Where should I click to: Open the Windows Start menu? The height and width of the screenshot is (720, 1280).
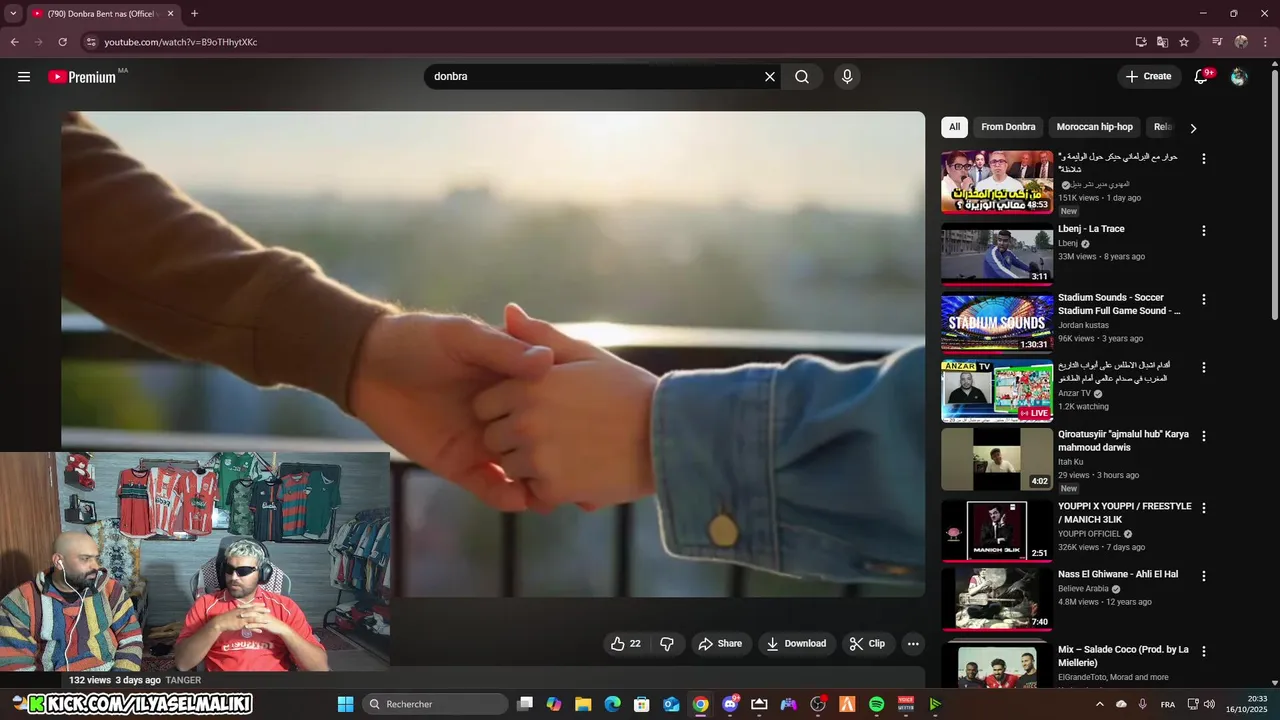[345, 704]
